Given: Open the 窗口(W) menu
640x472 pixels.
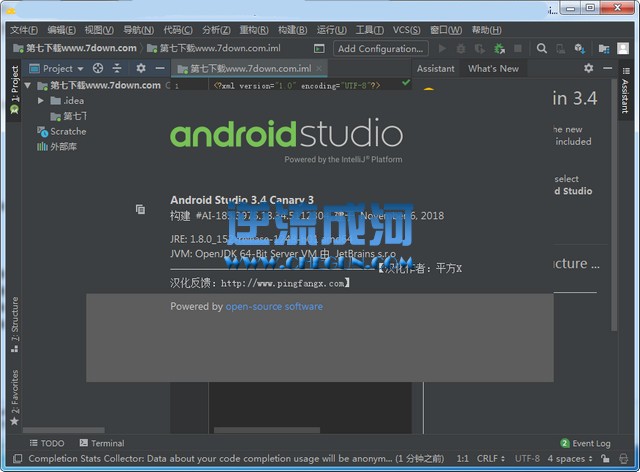Looking at the screenshot, I should pyautogui.click(x=446, y=30).
